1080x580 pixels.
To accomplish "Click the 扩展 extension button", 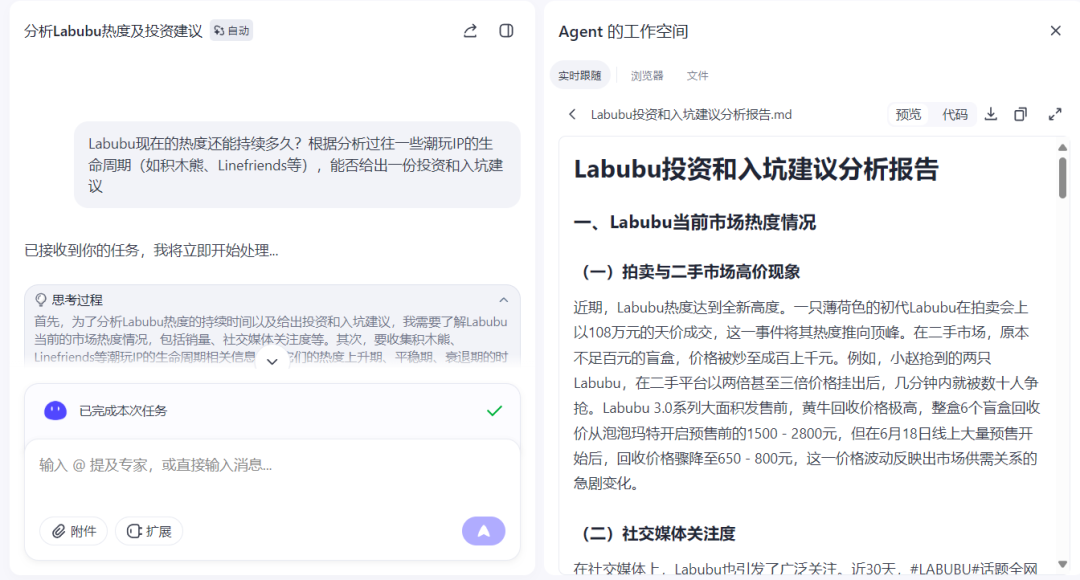I will [149, 531].
